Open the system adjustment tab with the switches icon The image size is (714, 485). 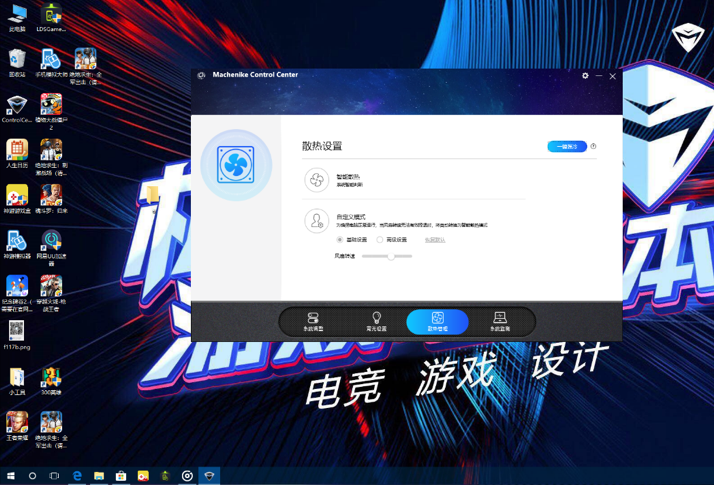pos(313,322)
